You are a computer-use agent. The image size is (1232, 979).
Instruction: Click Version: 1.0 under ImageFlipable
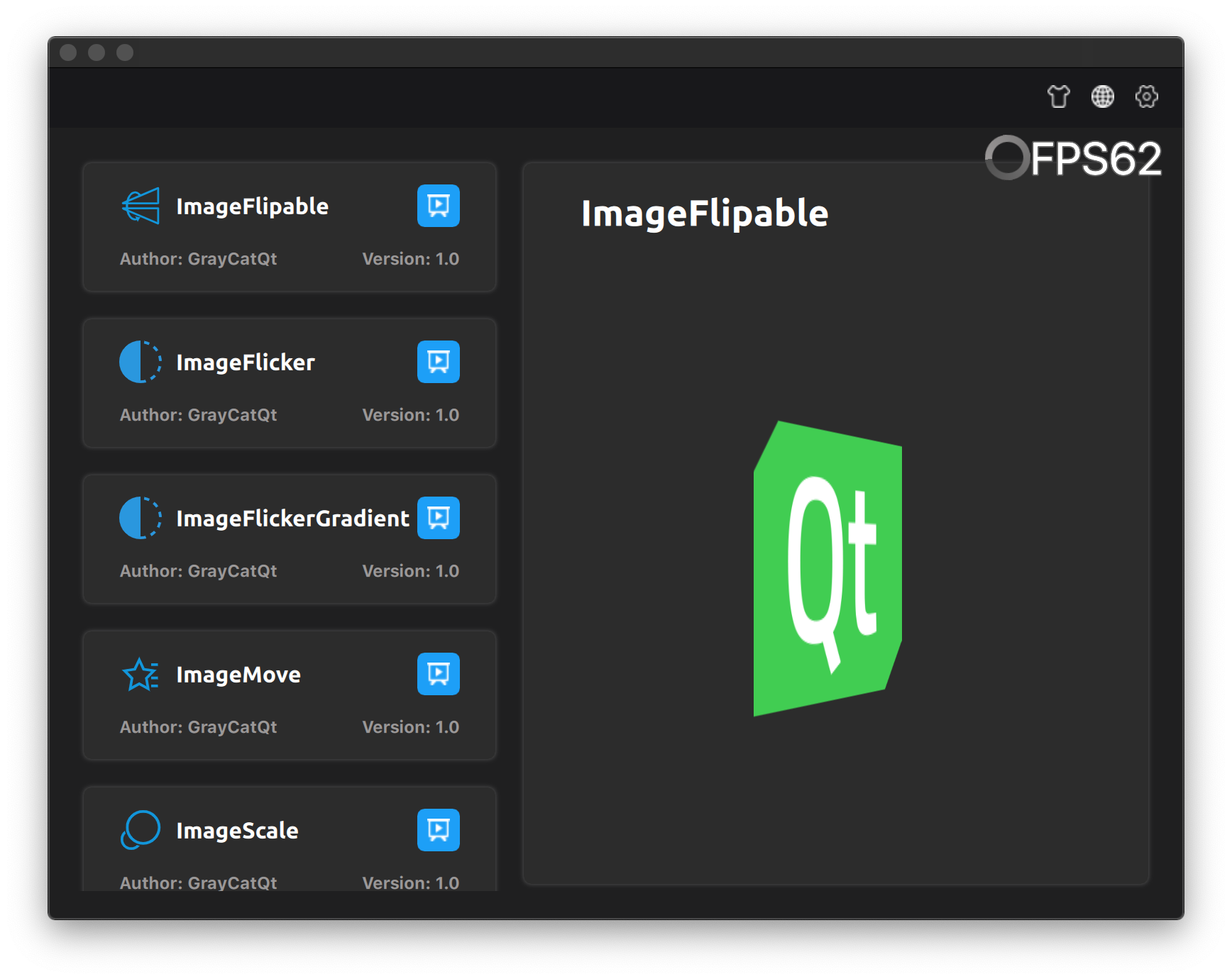[x=410, y=259]
